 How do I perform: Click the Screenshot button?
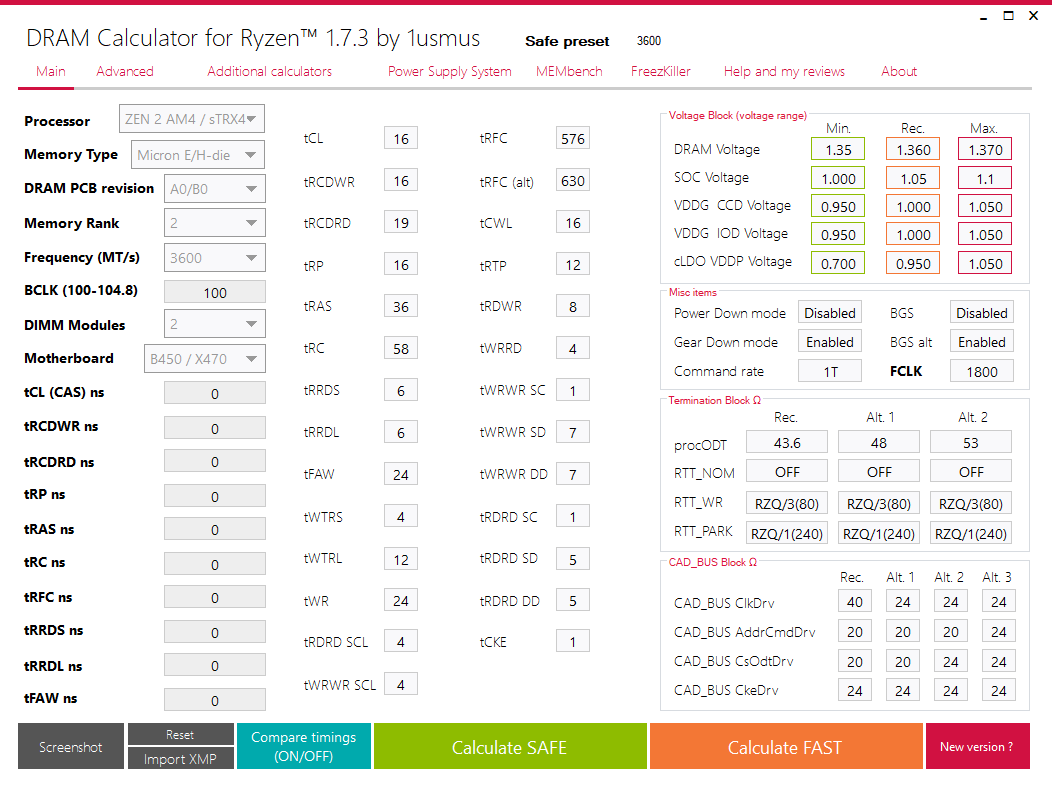tap(71, 746)
